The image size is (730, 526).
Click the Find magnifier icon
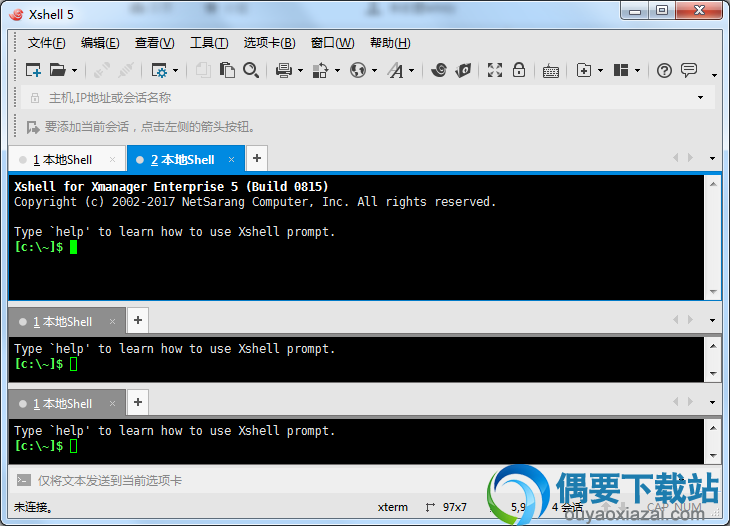point(251,70)
